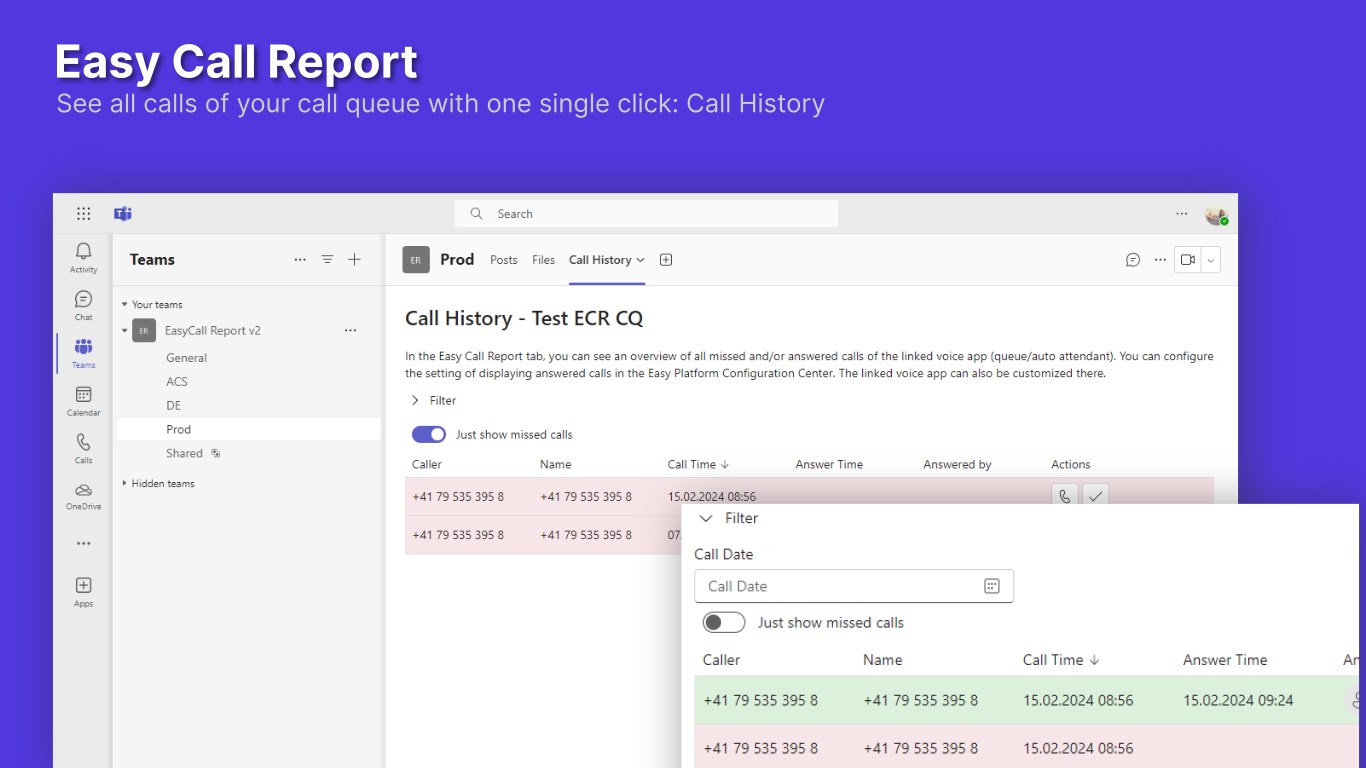Click the ER Prod channel avatar
Screen dimensions: 1366x768
point(416,260)
